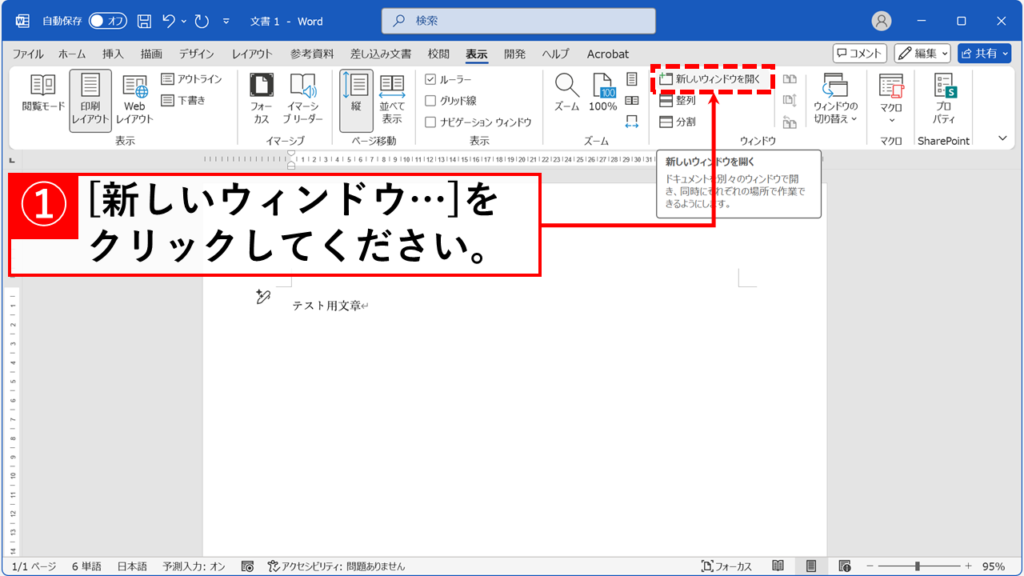Image resolution: width=1024 pixels, height=576 pixels.
Task: Enable Navigation Pane checkbox
Action: click(431, 122)
